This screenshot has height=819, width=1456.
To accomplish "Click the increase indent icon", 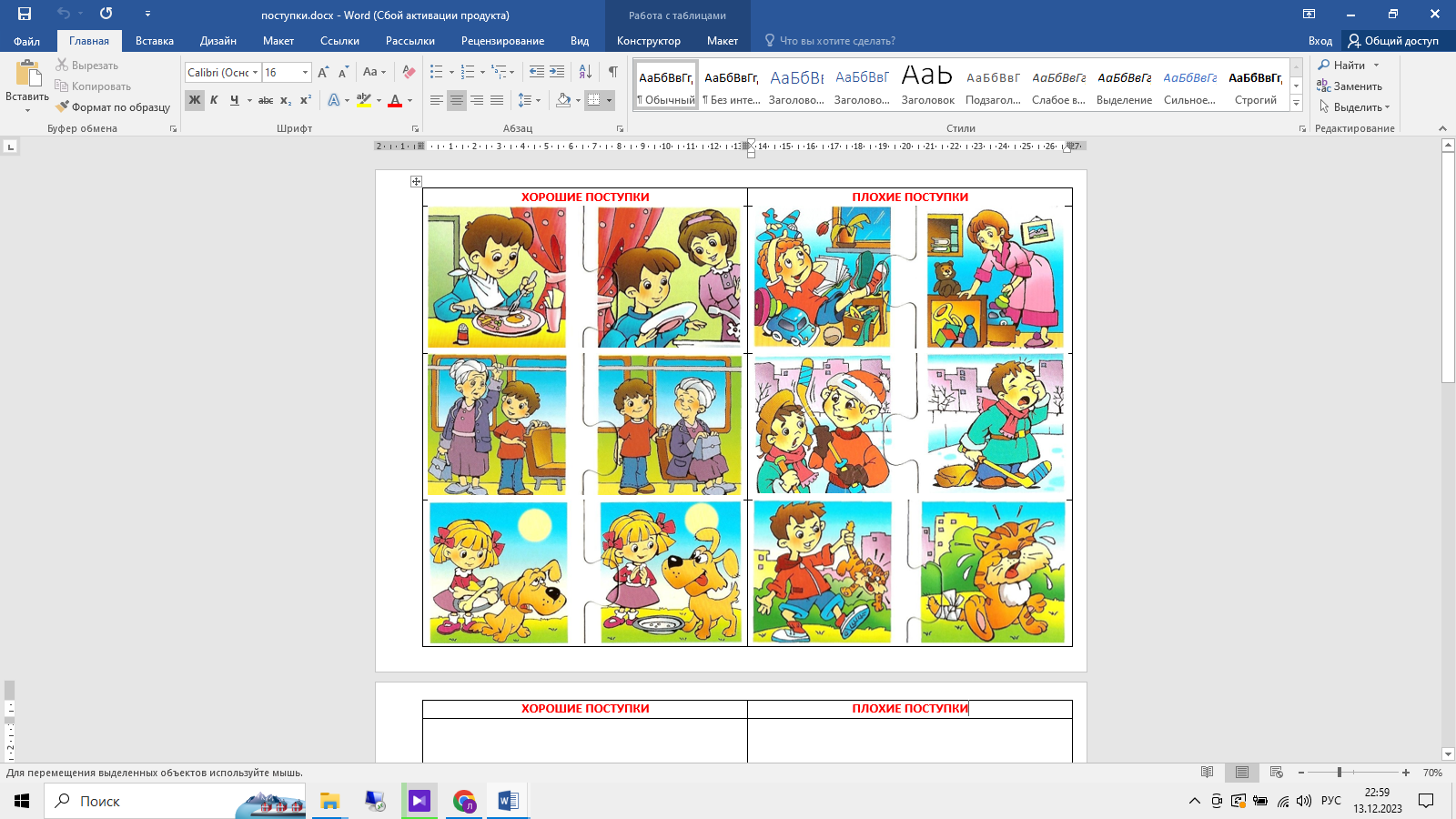I will tap(557, 72).
